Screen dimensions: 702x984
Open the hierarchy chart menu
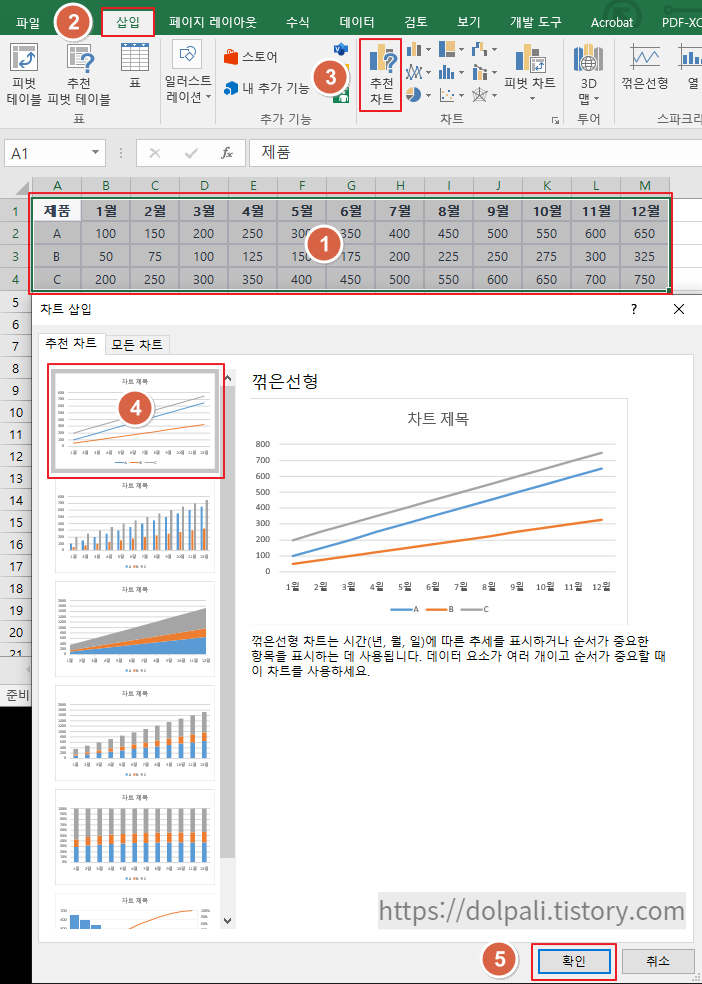point(451,49)
